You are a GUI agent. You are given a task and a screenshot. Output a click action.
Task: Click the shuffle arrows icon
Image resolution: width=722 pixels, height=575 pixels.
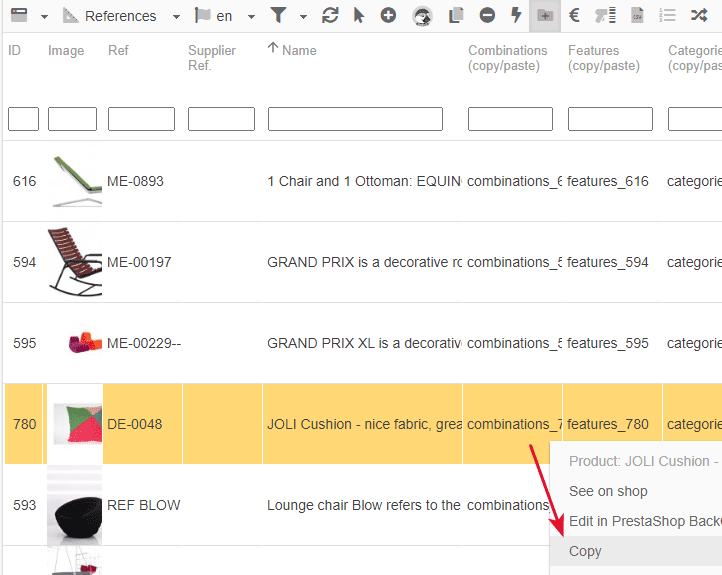point(699,16)
